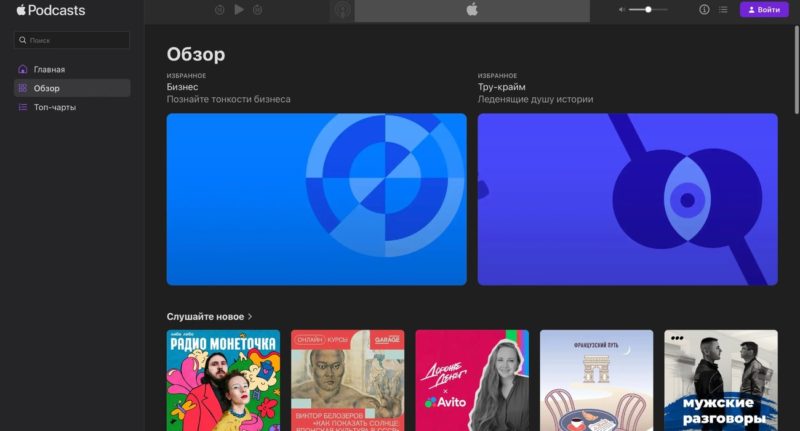Screen dimensions: 800x431
Task: Adjust the volume slider
Action: [x=648, y=10]
